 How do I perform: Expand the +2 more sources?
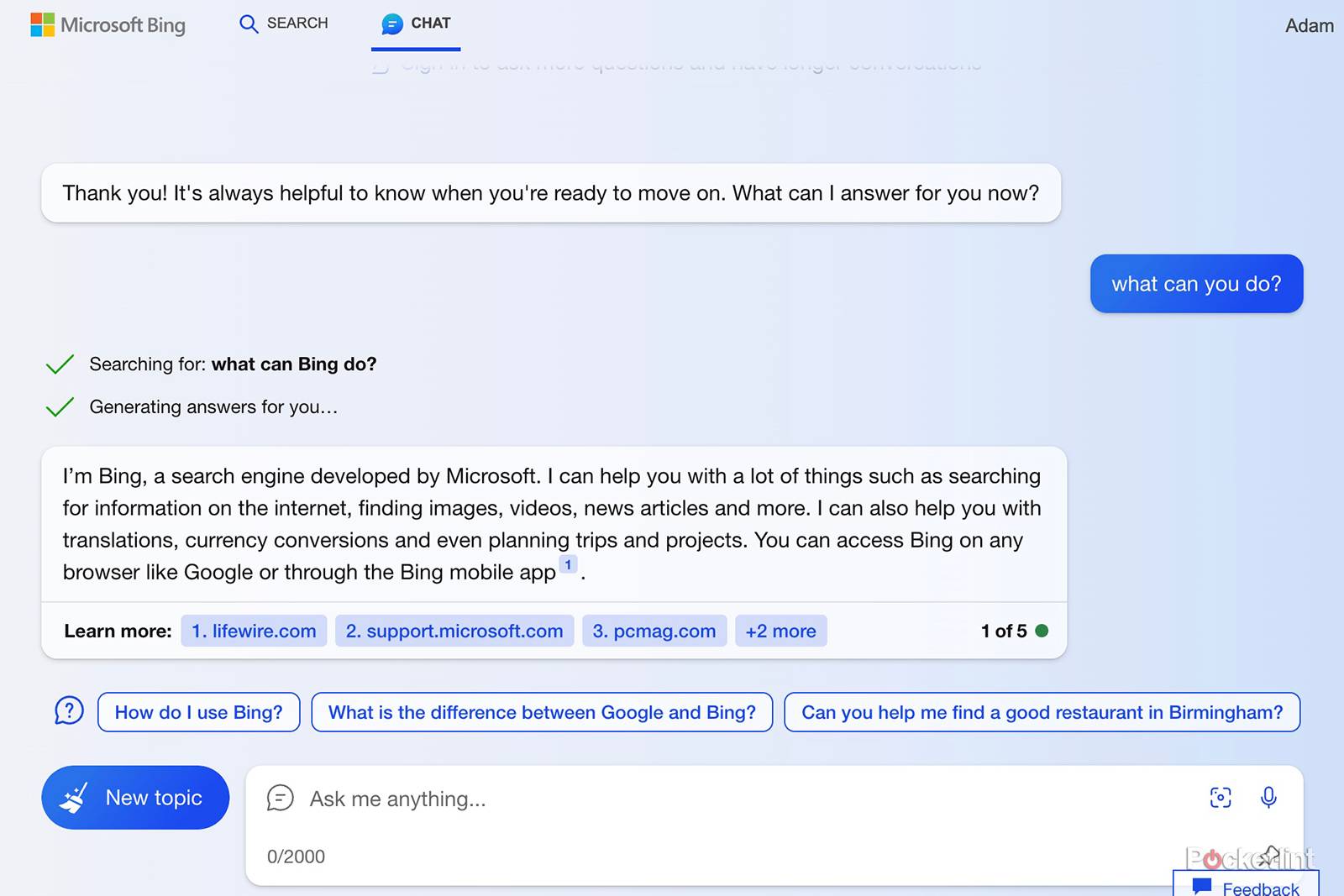point(780,631)
